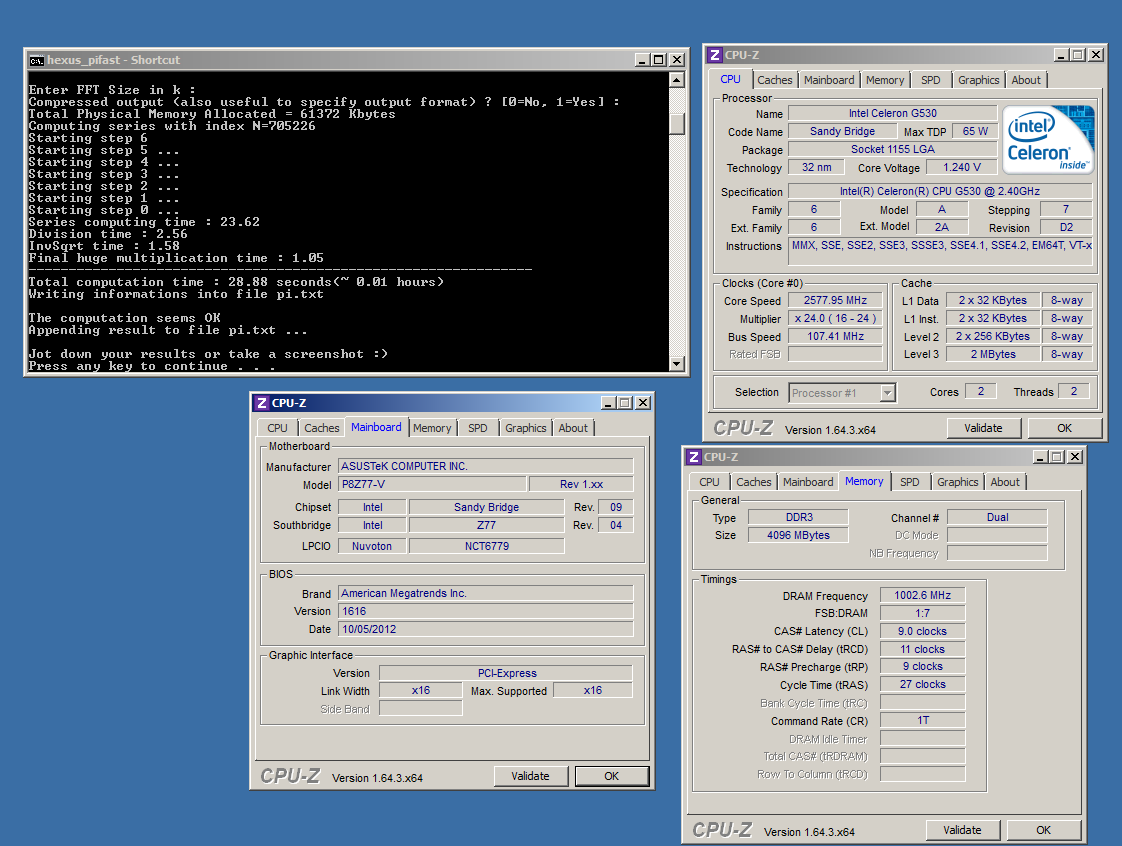Open About tab in CPU window
1122x846 pixels.
[x=1026, y=80]
